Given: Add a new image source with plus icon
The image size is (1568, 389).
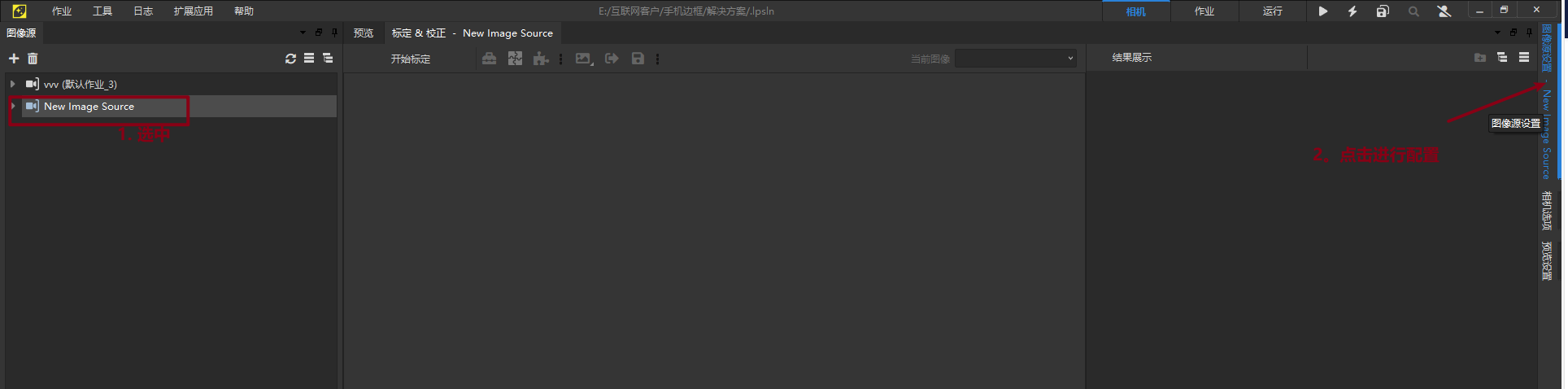Looking at the screenshot, I should tap(14, 59).
